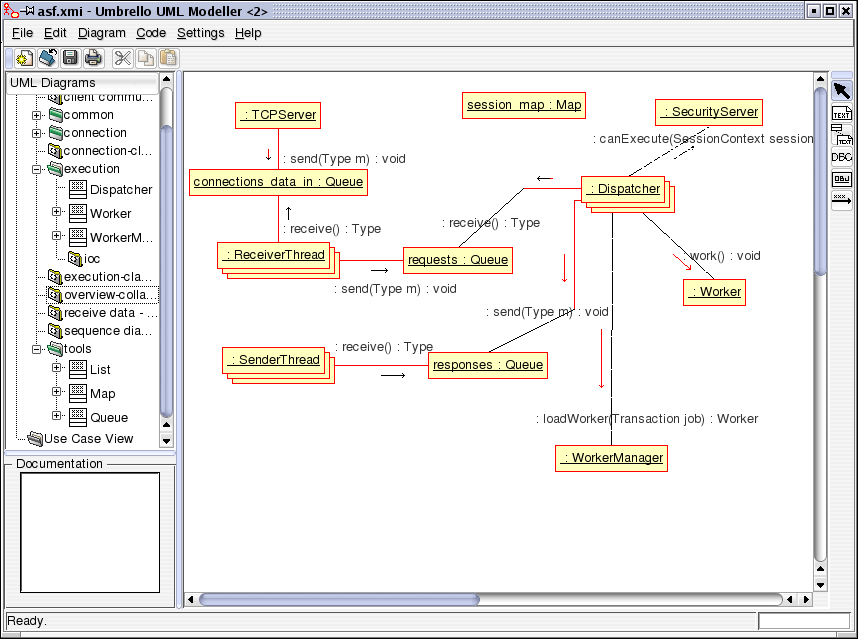858x639 pixels.
Task: Click the Use Case View folder icon
Action: (35, 438)
